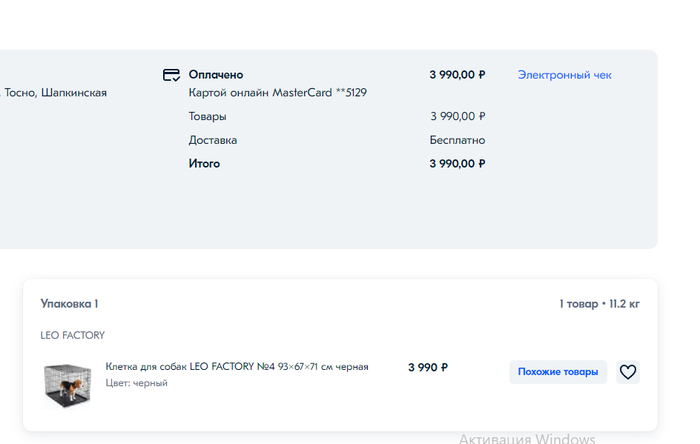700x444 pixels.
Task: Click the Оплачено amount 3 990,00 ₽
Action: coord(457,75)
